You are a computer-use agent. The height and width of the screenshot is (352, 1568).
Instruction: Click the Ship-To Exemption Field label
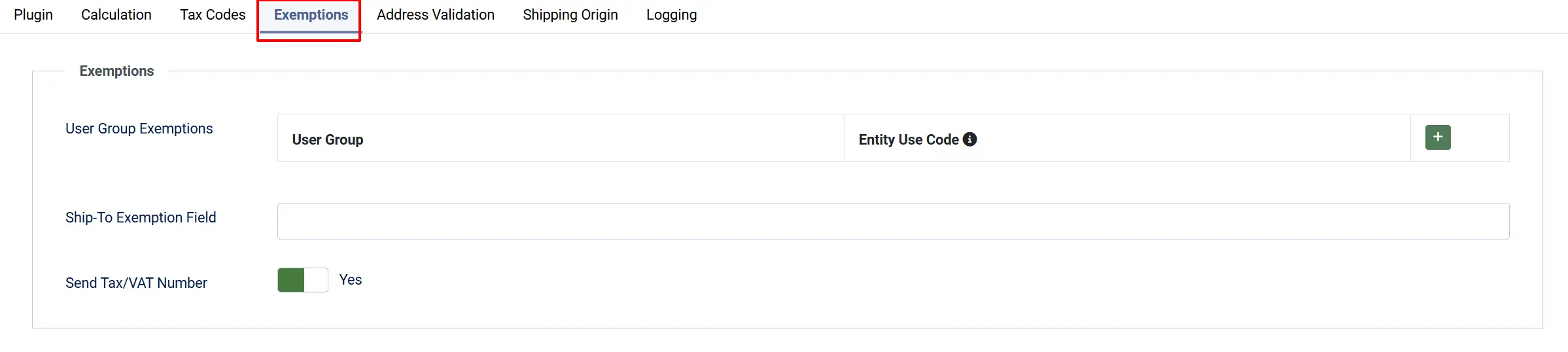(141, 217)
